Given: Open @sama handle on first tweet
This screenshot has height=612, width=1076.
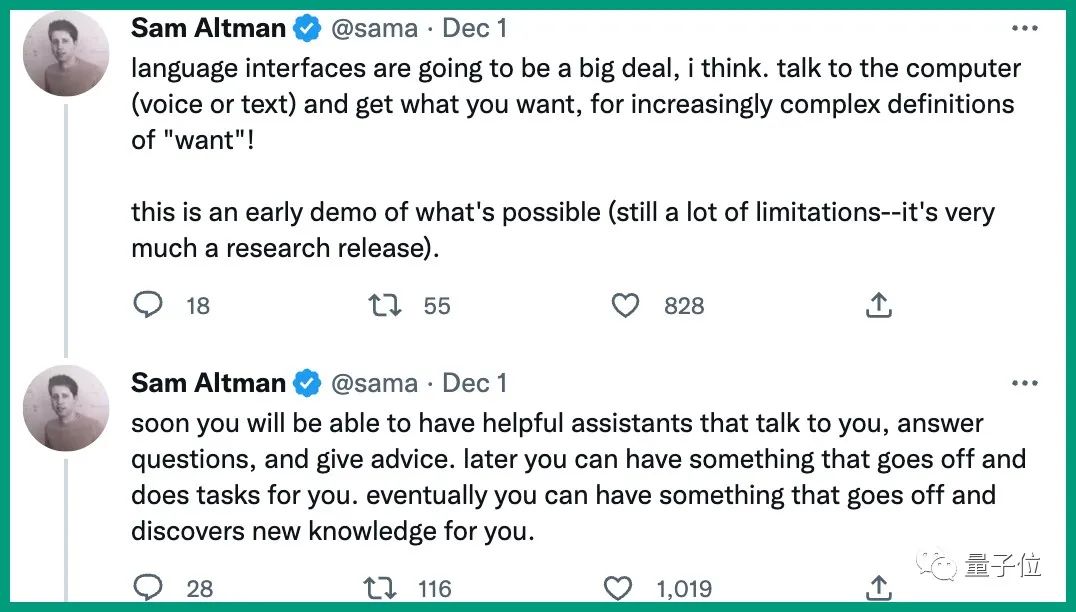Looking at the screenshot, I should (373, 29).
